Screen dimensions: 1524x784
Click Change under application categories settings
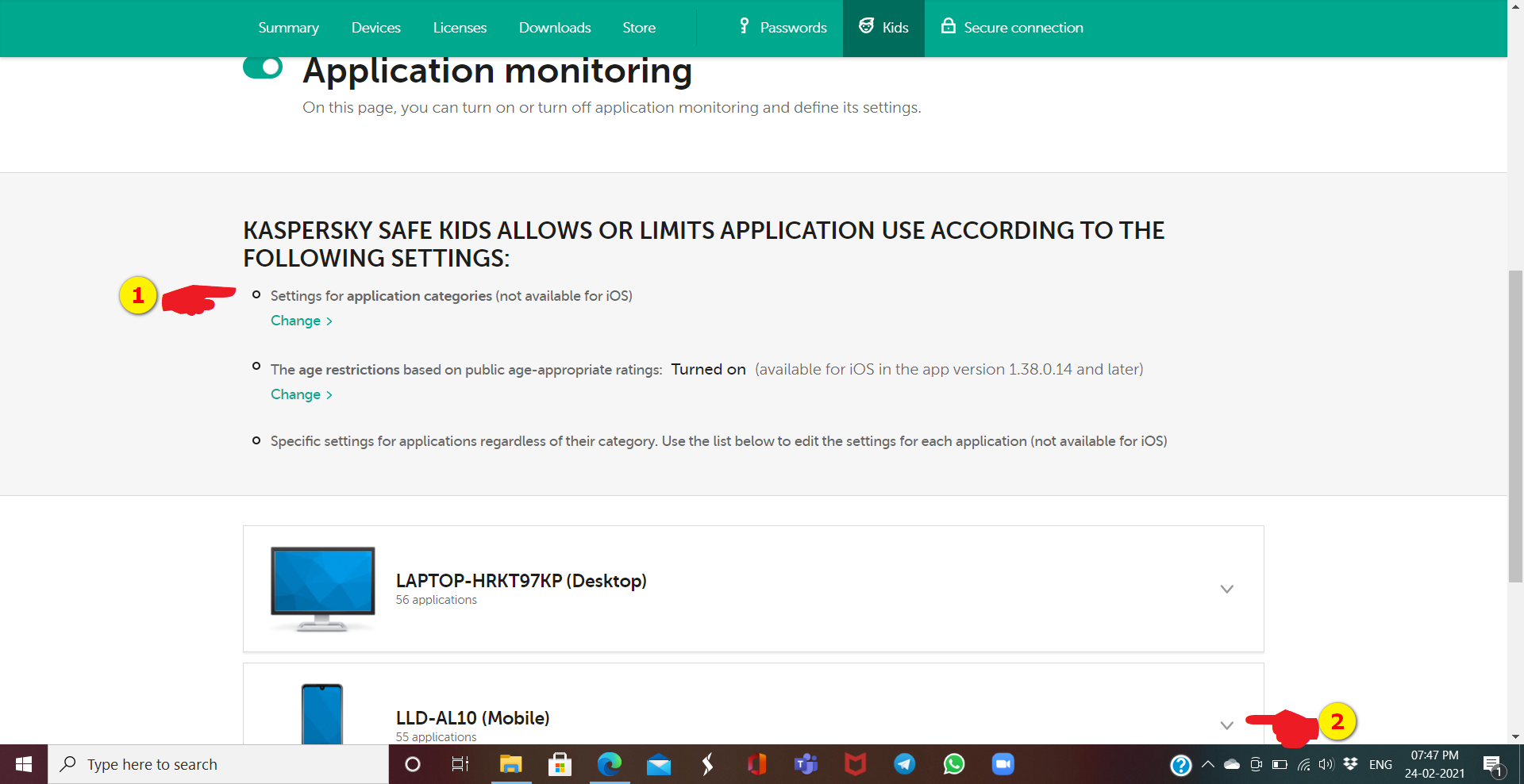301,321
